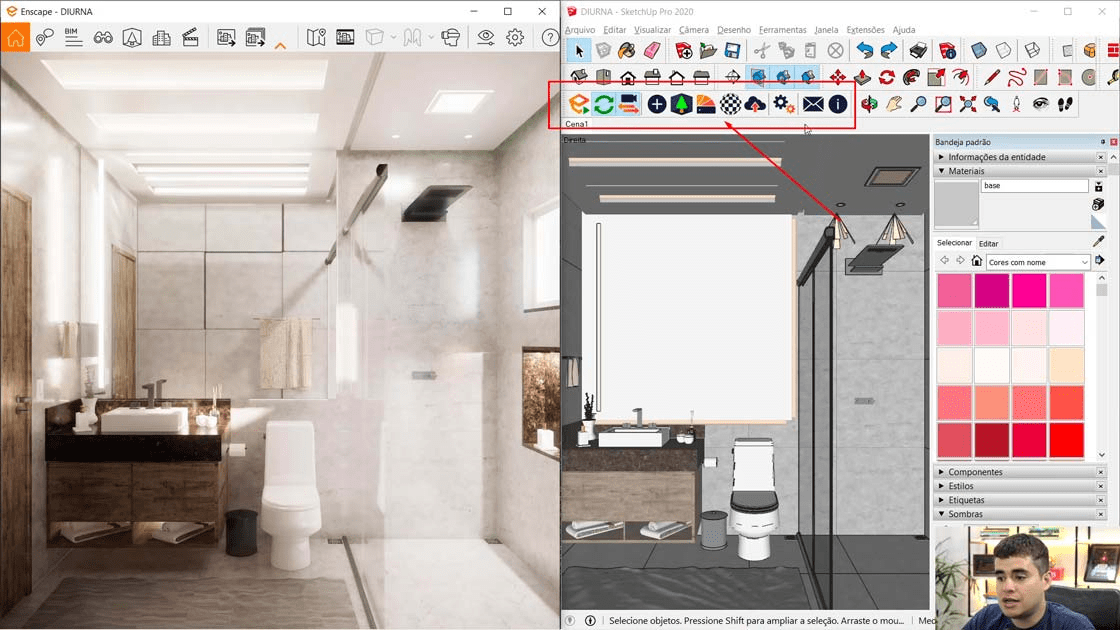This screenshot has height=630, width=1120.
Task: Open Enscape Material Editor checkered sphere
Action: point(730,104)
